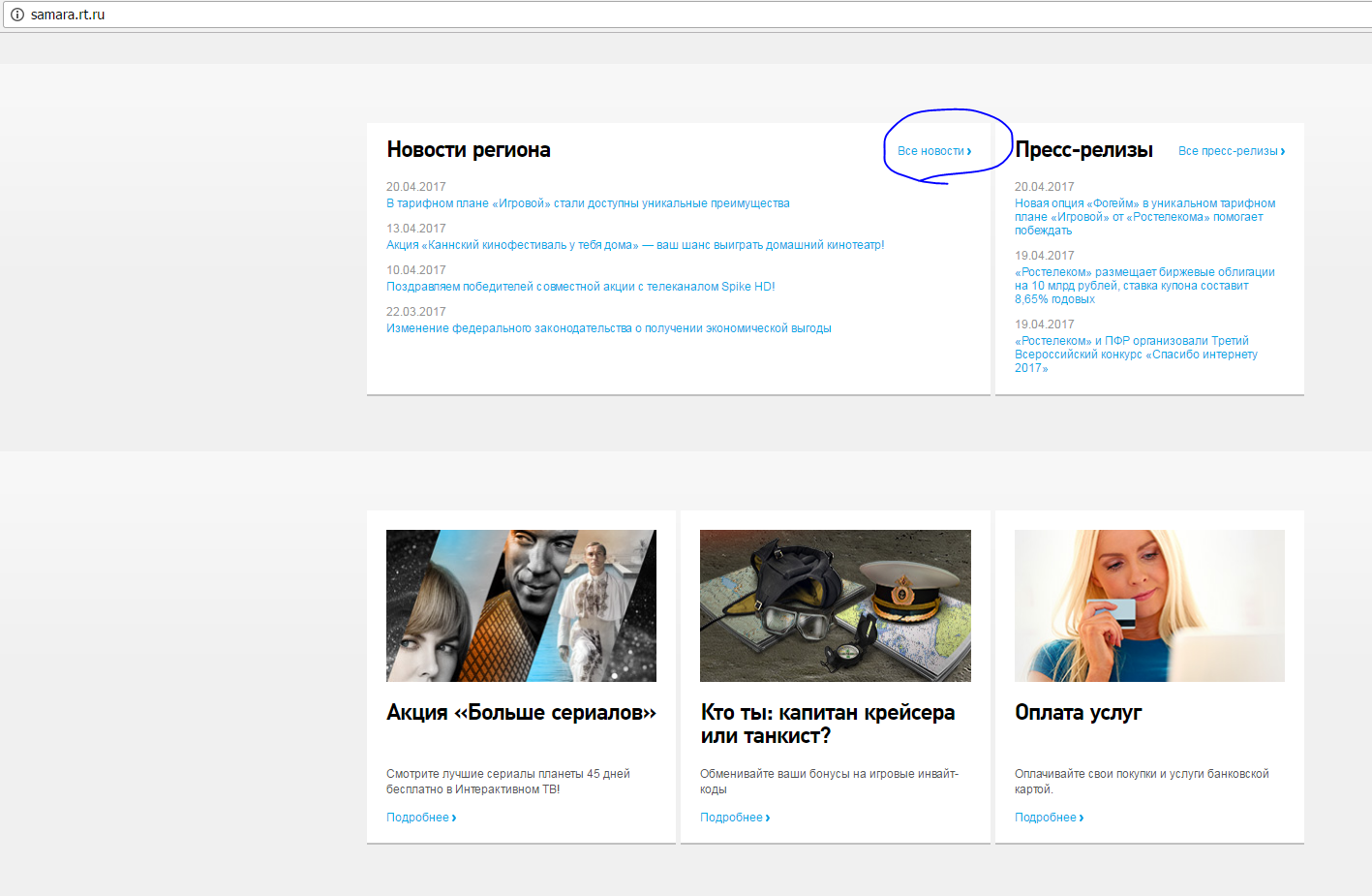1372x896 pixels.
Task: Click the woman with bank card image
Action: [x=1149, y=605]
